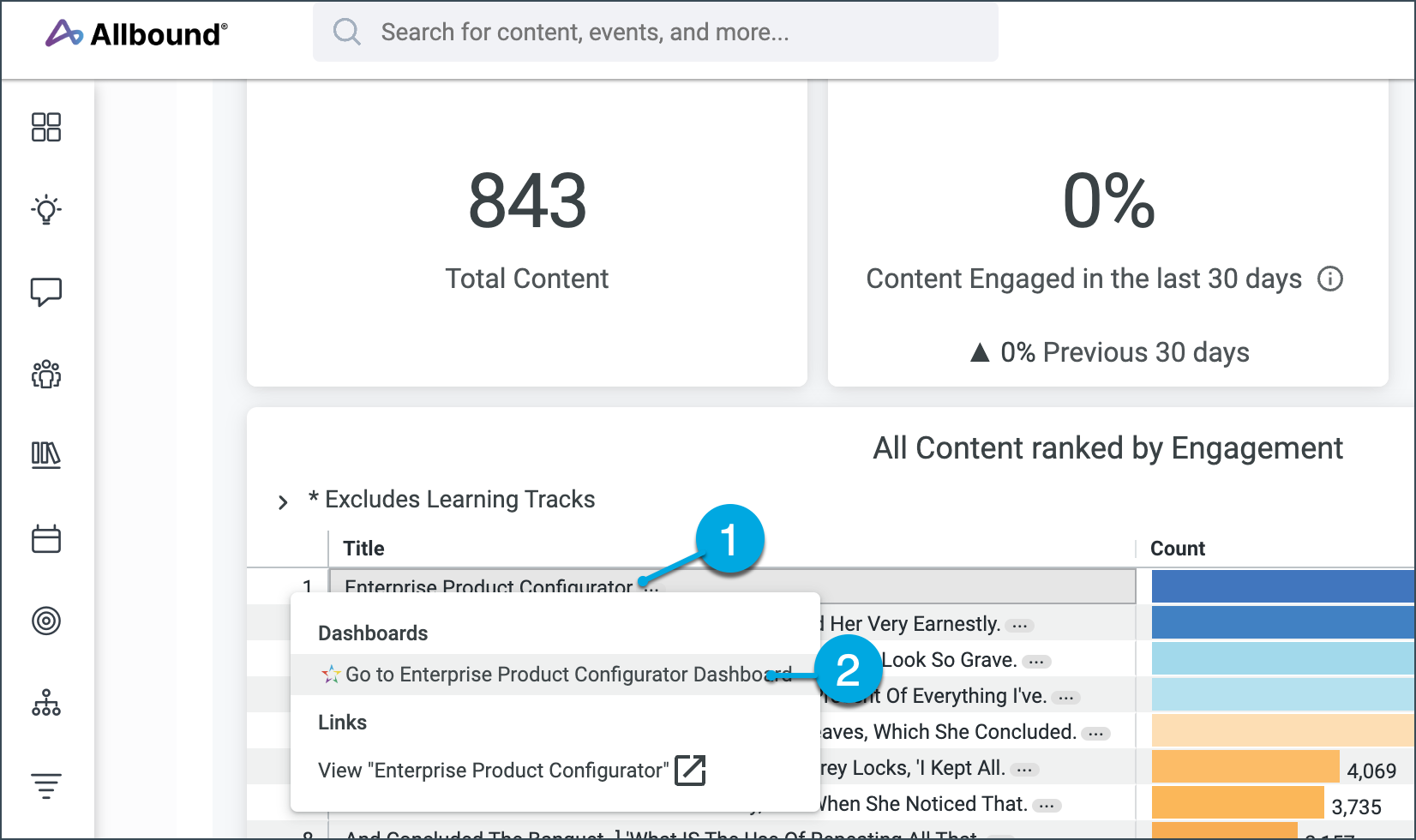The width and height of the screenshot is (1416, 840).
Task: Open the filter lines icon in sidebar
Action: [46, 785]
